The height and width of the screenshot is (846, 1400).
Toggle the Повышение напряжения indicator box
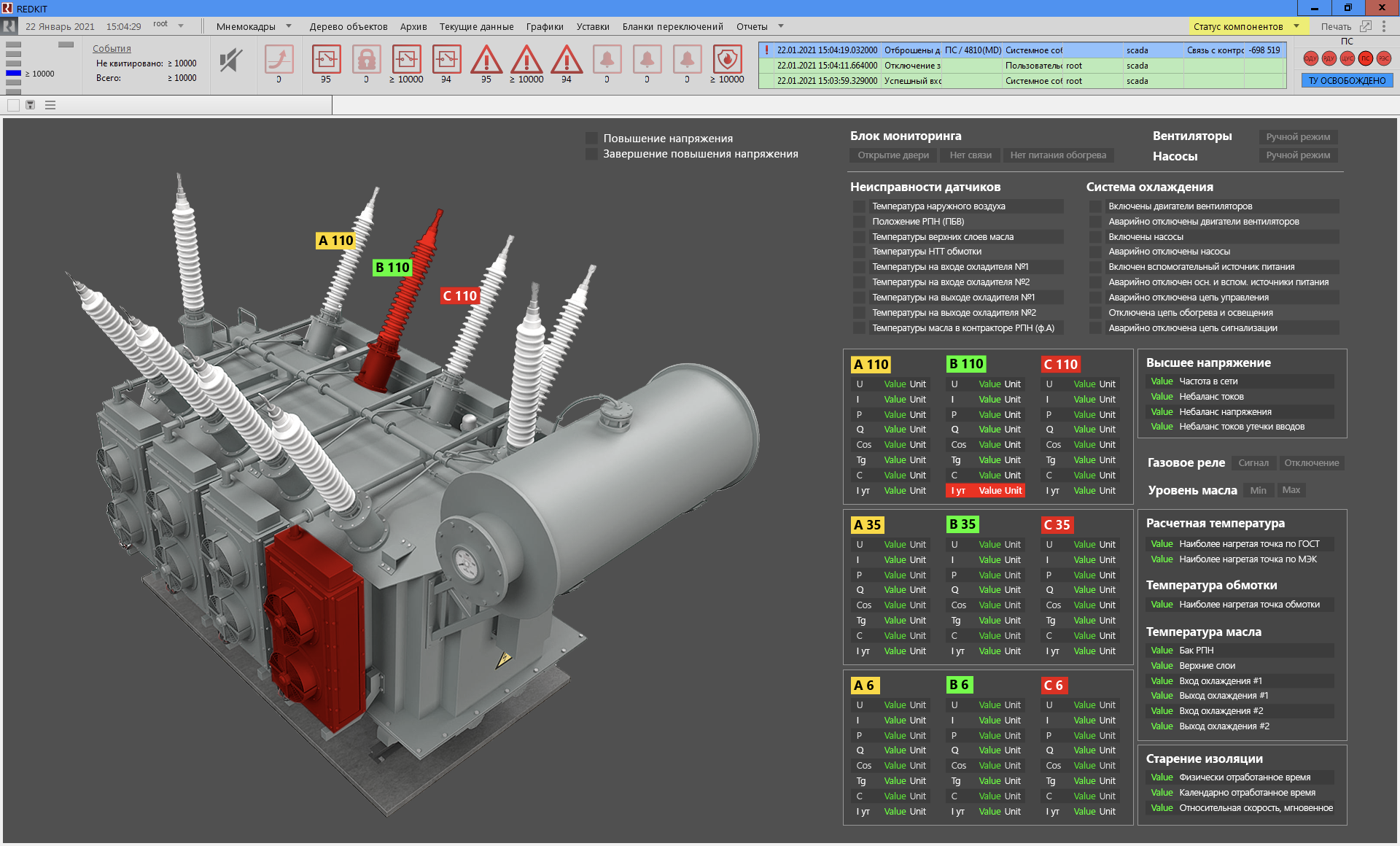(x=591, y=138)
